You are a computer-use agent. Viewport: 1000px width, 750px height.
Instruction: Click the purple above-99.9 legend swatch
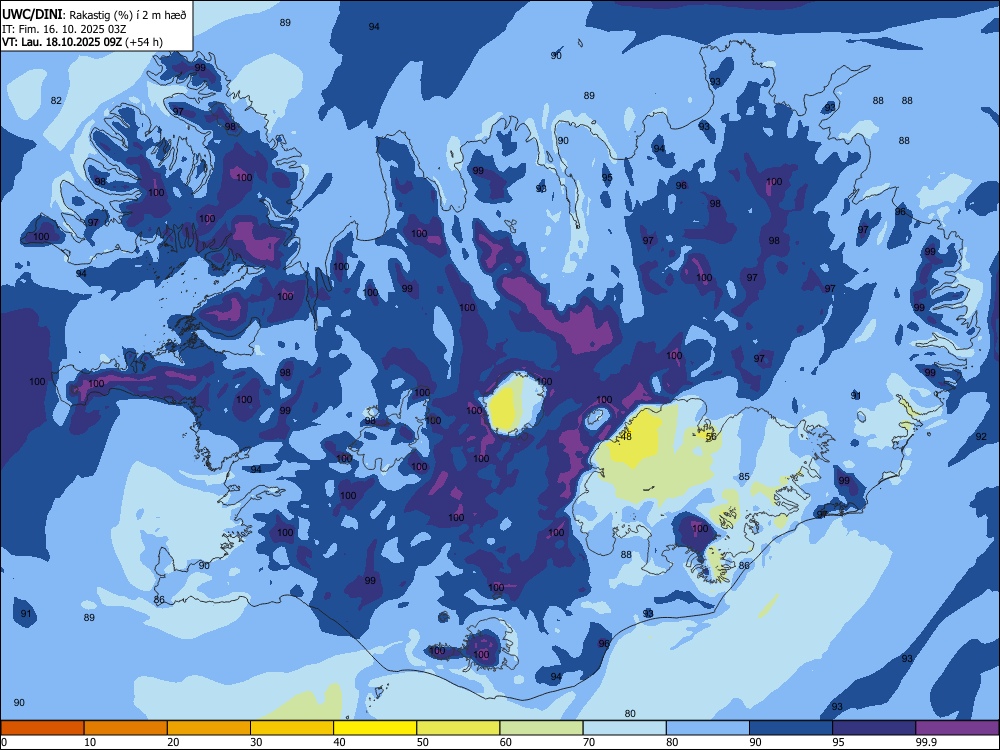point(957,728)
